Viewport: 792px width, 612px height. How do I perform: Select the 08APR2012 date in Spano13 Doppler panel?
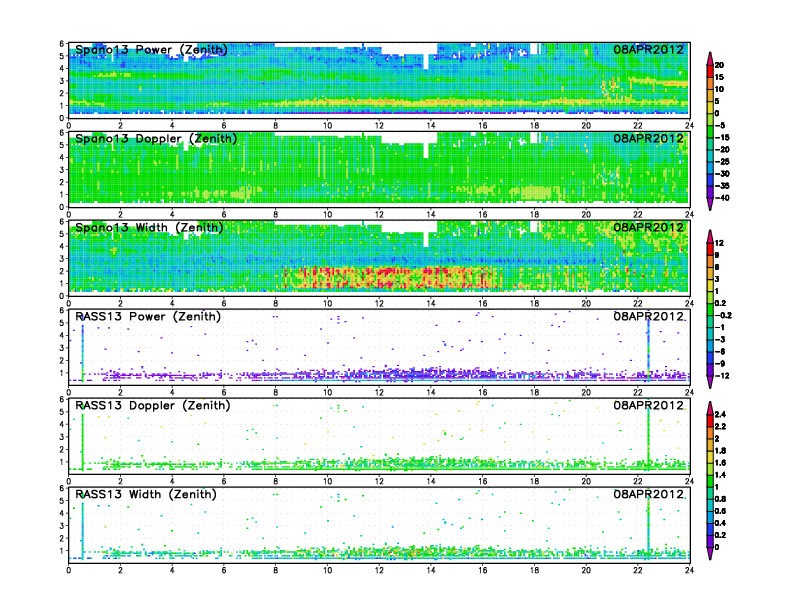pos(649,138)
